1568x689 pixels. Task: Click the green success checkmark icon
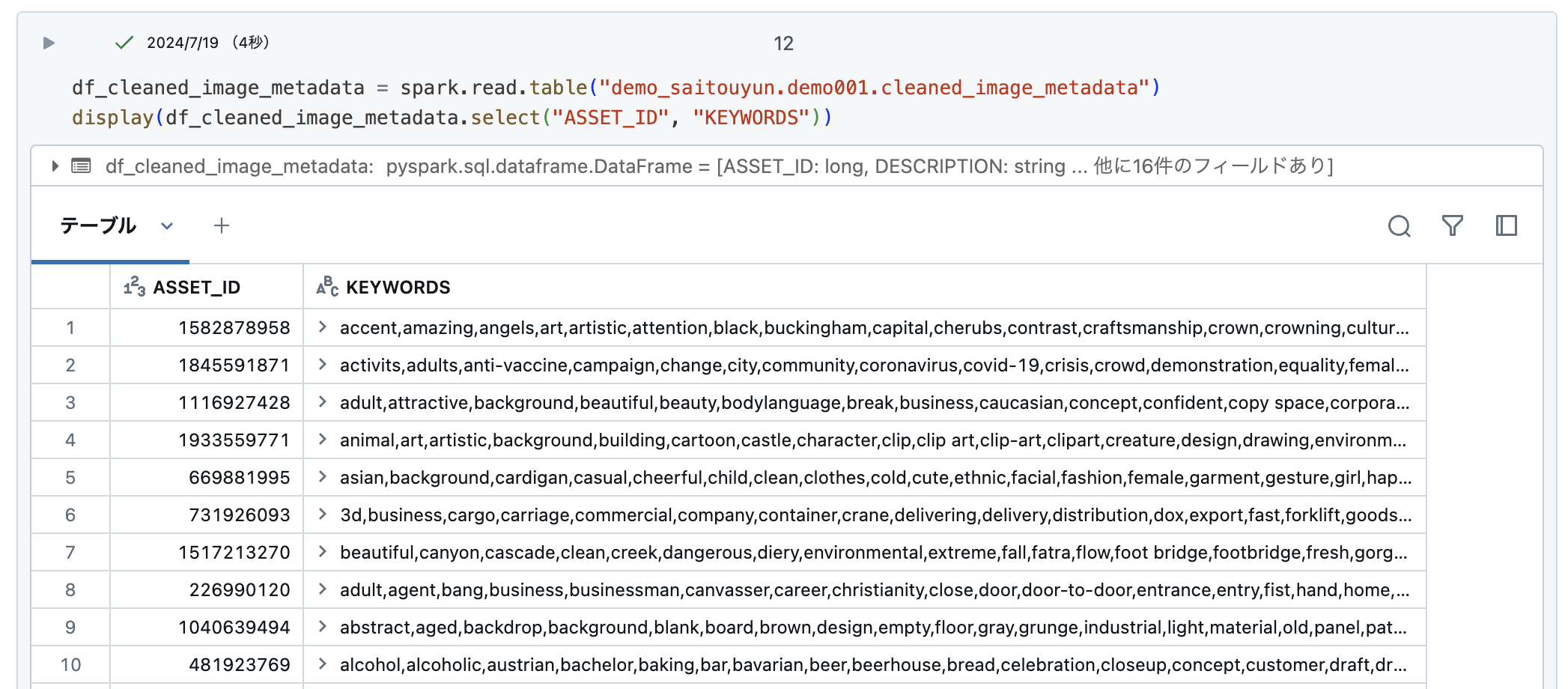point(124,43)
